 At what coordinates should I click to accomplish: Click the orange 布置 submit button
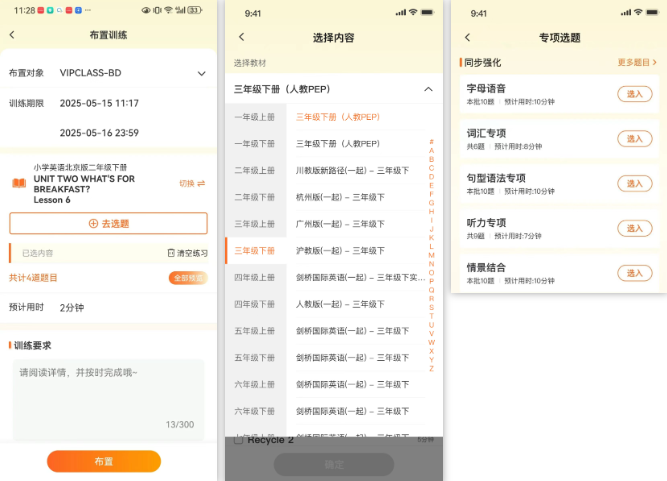[104, 461]
